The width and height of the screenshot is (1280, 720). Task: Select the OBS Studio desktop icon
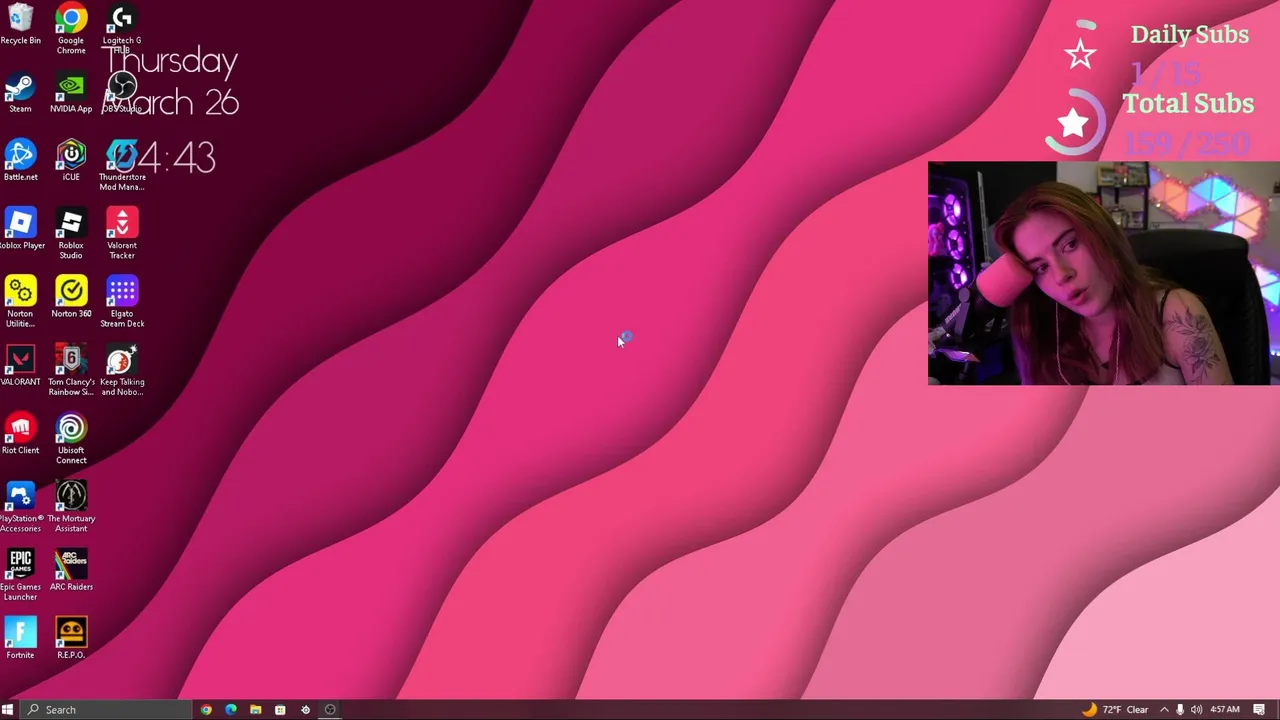click(122, 93)
